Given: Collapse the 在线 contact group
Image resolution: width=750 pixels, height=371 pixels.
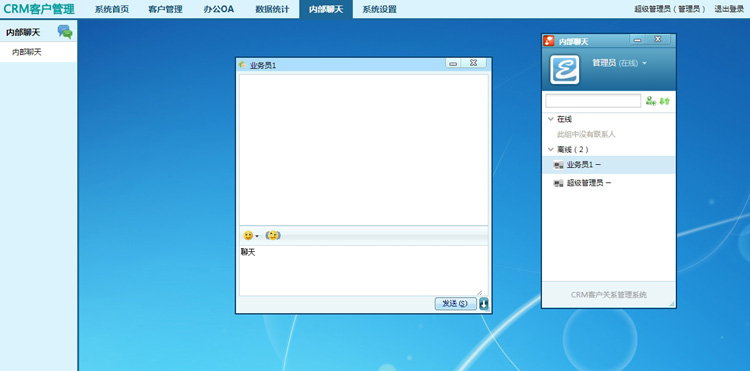Looking at the screenshot, I should pyautogui.click(x=550, y=119).
